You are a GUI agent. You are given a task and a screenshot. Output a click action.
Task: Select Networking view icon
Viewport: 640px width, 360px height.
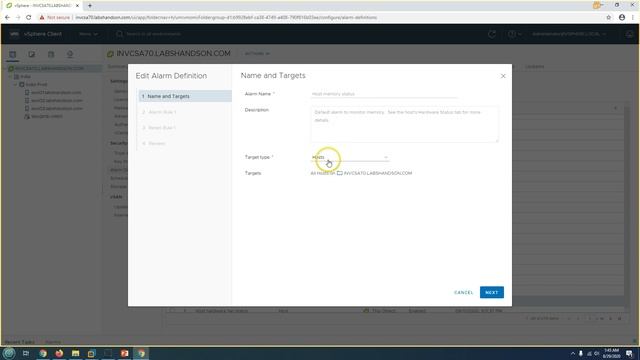70,54
